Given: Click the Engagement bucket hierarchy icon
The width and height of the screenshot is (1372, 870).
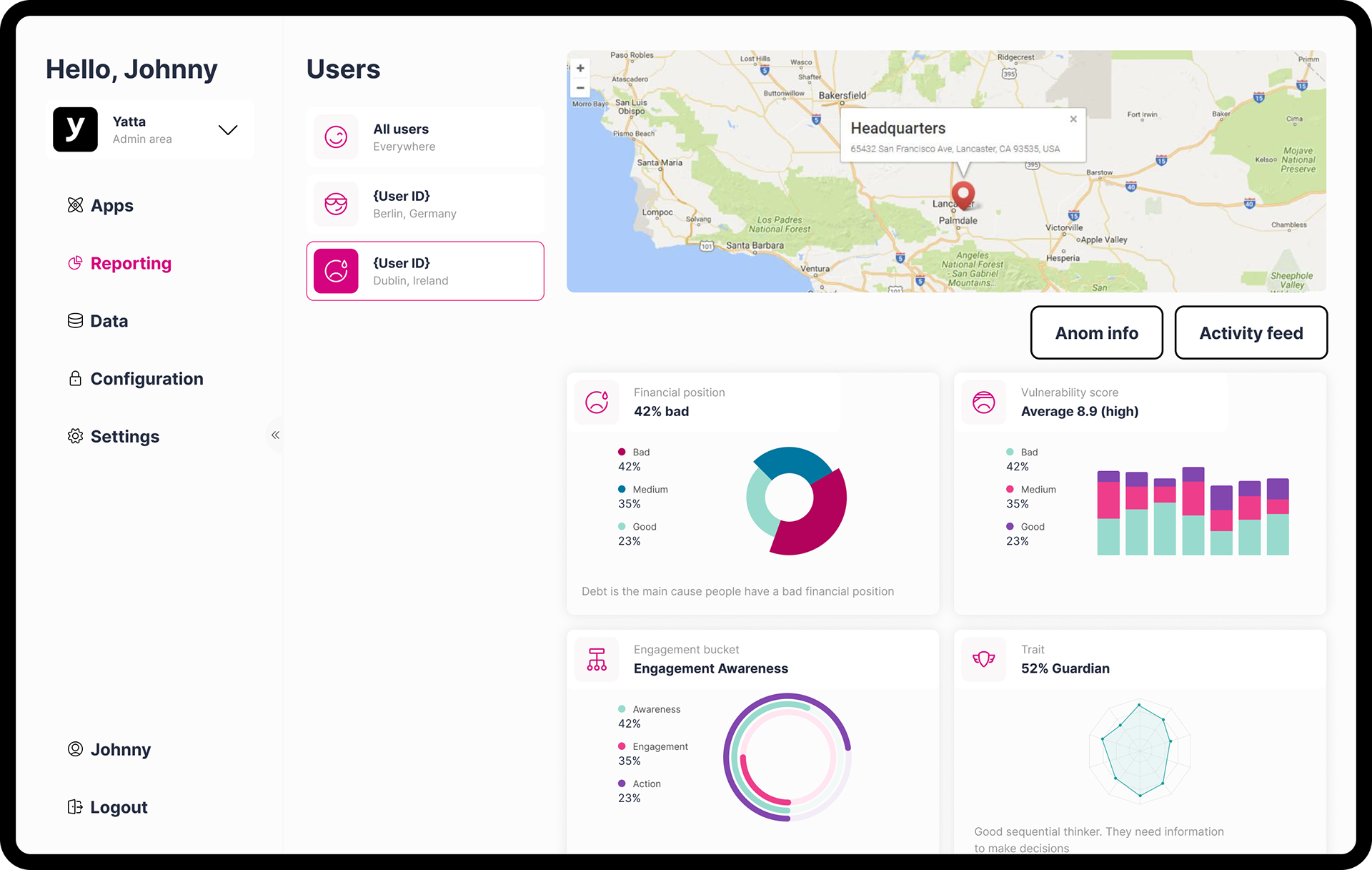Looking at the screenshot, I should [597, 659].
